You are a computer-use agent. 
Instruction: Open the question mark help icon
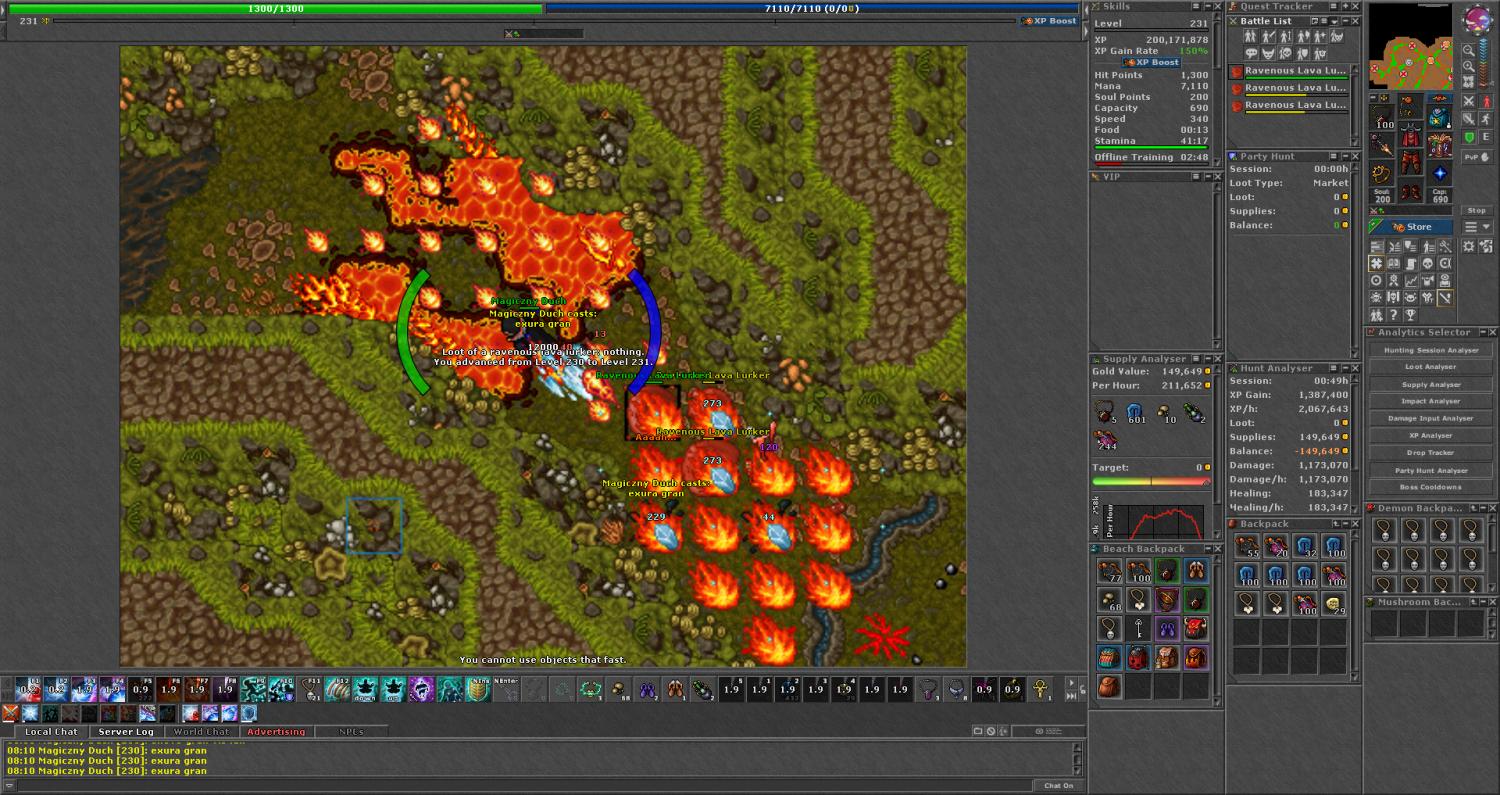click(1393, 315)
